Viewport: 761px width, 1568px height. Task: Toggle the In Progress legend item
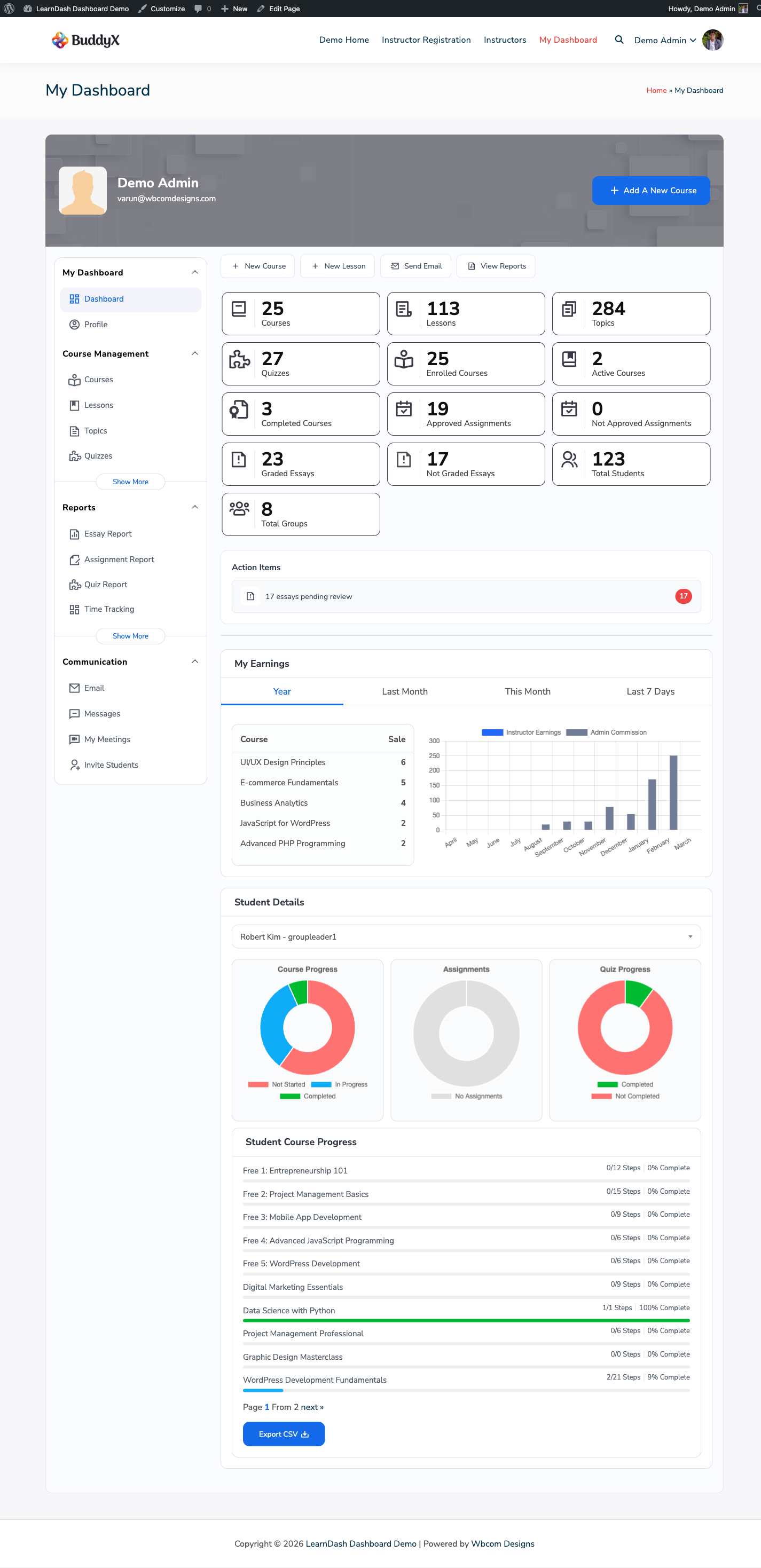point(339,1085)
